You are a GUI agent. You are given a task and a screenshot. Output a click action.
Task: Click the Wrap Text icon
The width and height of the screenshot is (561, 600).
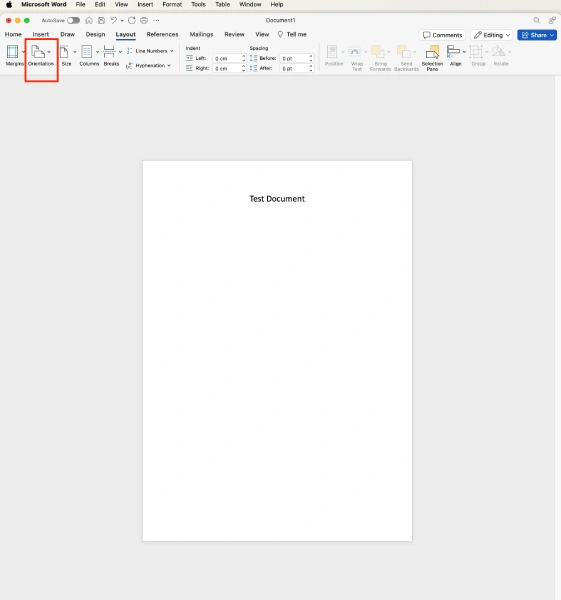pos(355,52)
